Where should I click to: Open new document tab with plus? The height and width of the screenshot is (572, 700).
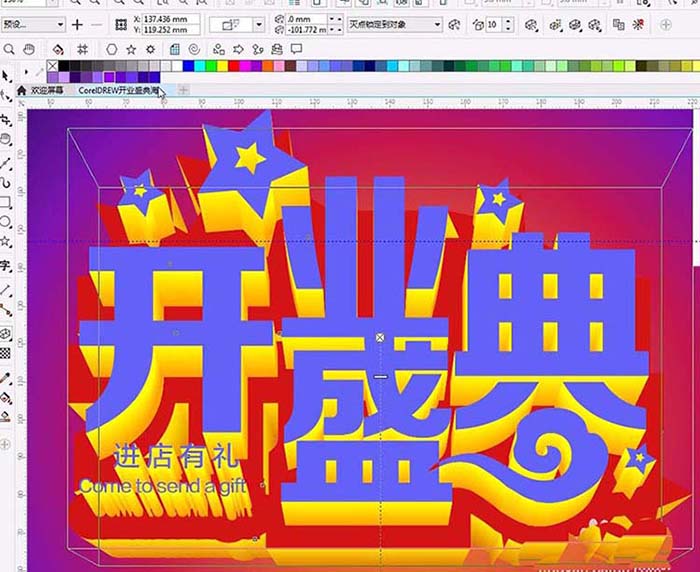tap(183, 90)
